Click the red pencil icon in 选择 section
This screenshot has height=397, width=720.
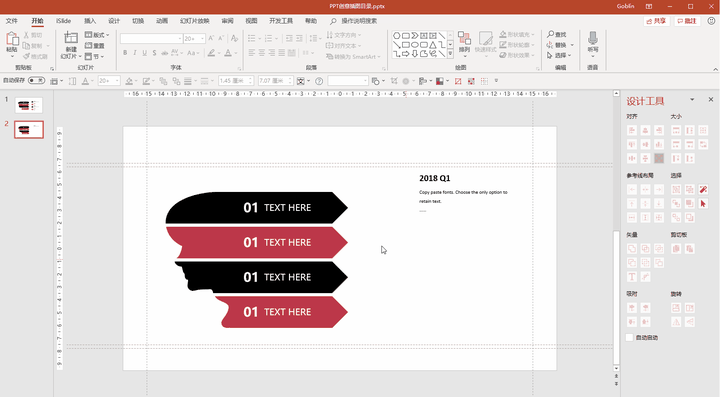(x=703, y=190)
